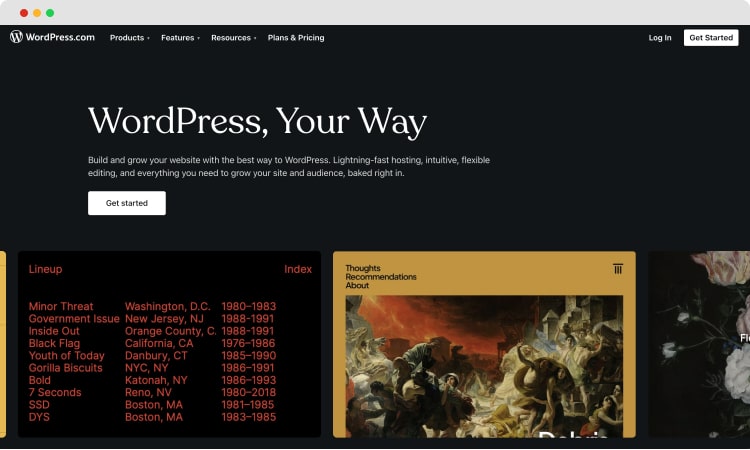Click the yellow minimize window dot
The height and width of the screenshot is (450, 750).
(x=37, y=13)
